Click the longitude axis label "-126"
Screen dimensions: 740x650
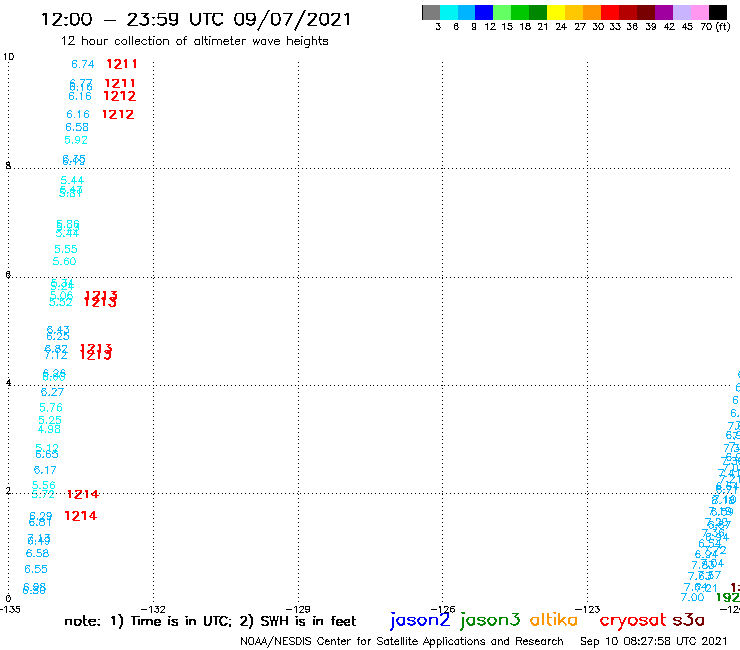(x=443, y=609)
